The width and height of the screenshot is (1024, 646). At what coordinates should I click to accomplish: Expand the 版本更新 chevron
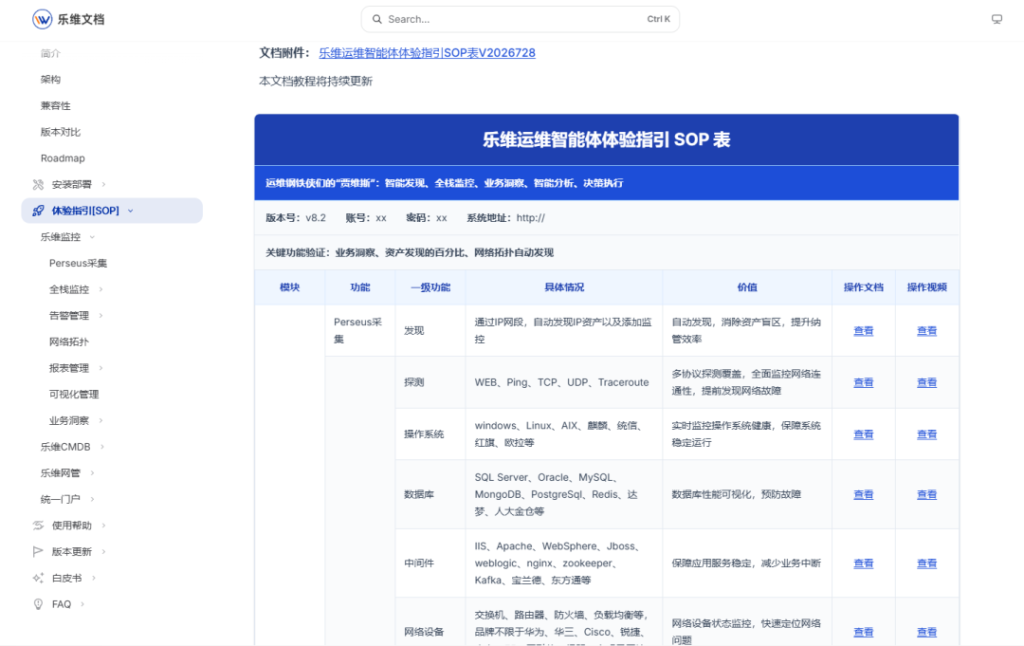point(103,551)
